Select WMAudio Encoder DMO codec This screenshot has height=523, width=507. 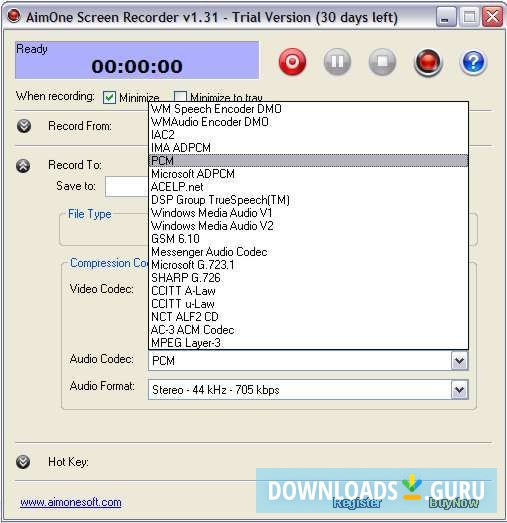click(x=309, y=122)
